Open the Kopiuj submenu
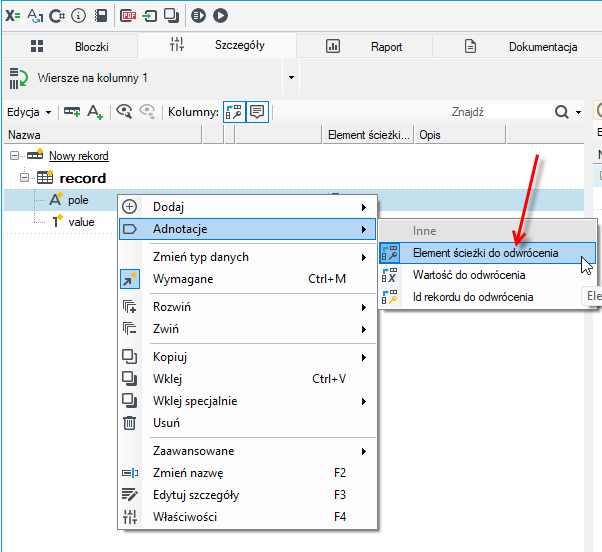The image size is (602, 552). pyautogui.click(x=247, y=357)
